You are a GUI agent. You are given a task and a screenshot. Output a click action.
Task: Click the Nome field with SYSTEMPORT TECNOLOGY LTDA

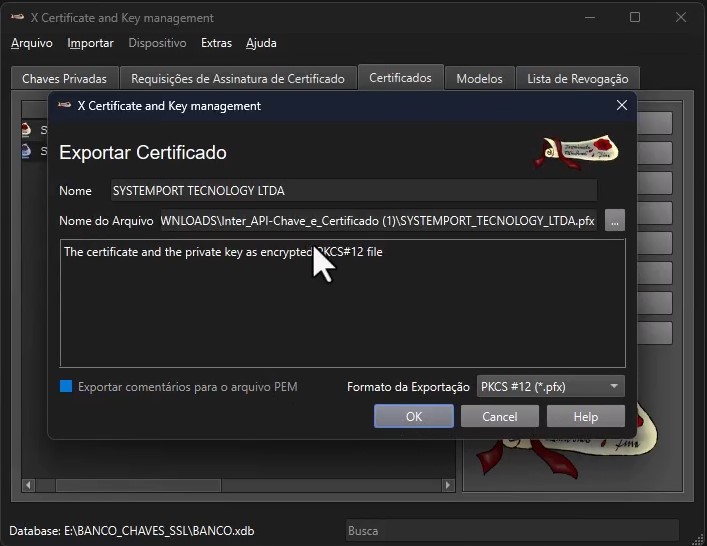tap(354, 191)
